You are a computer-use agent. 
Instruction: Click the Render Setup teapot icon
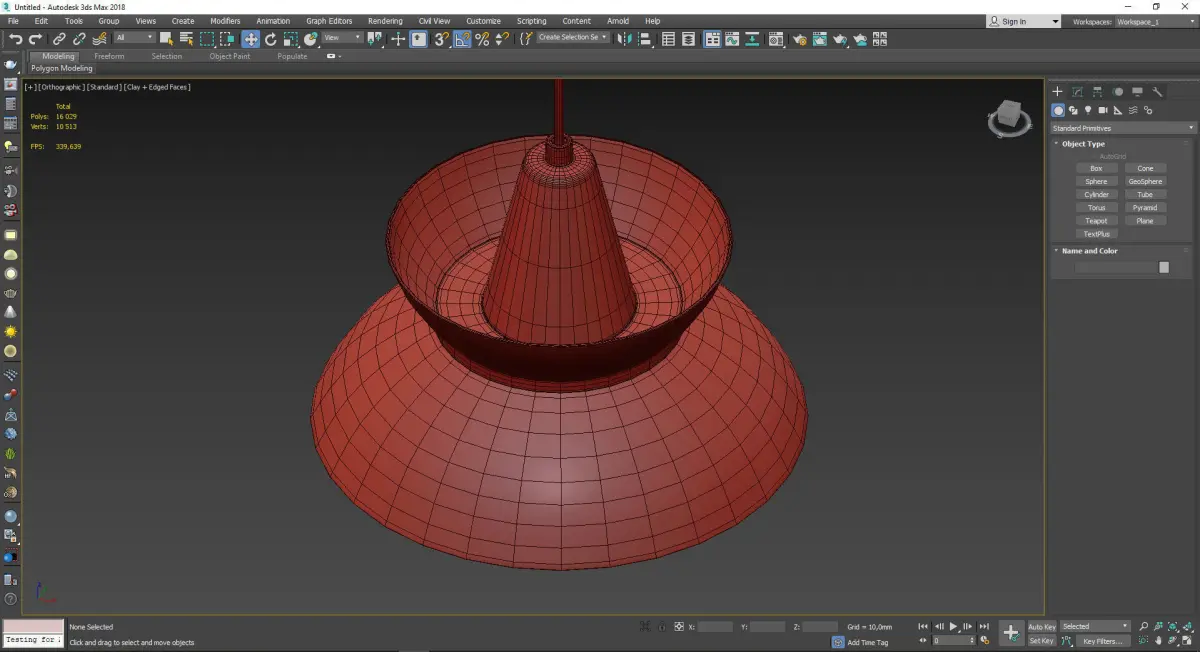(x=799, y=39)
